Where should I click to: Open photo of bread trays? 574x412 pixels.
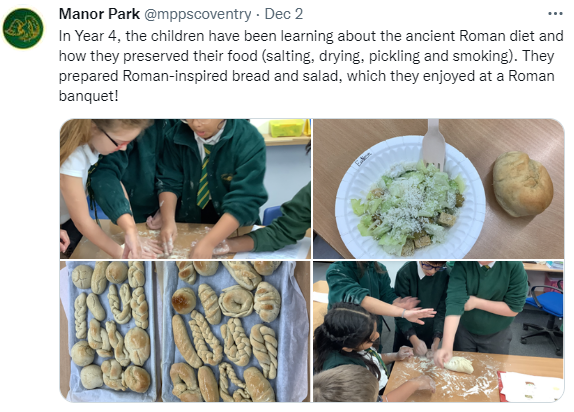tap(185, 331)
